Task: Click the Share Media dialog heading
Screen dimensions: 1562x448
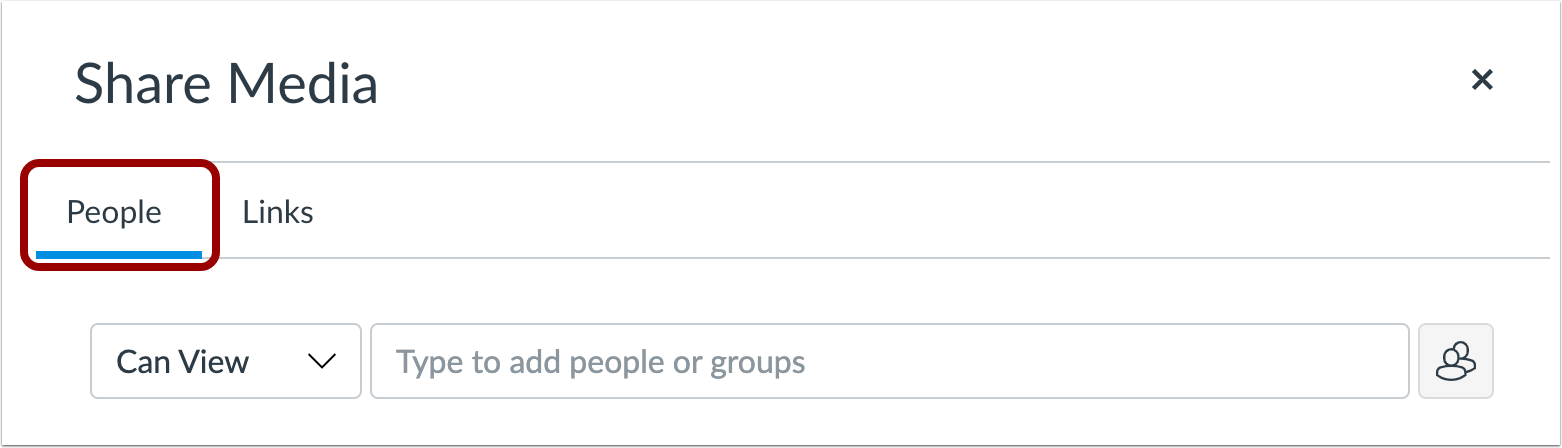Action: 226,83
